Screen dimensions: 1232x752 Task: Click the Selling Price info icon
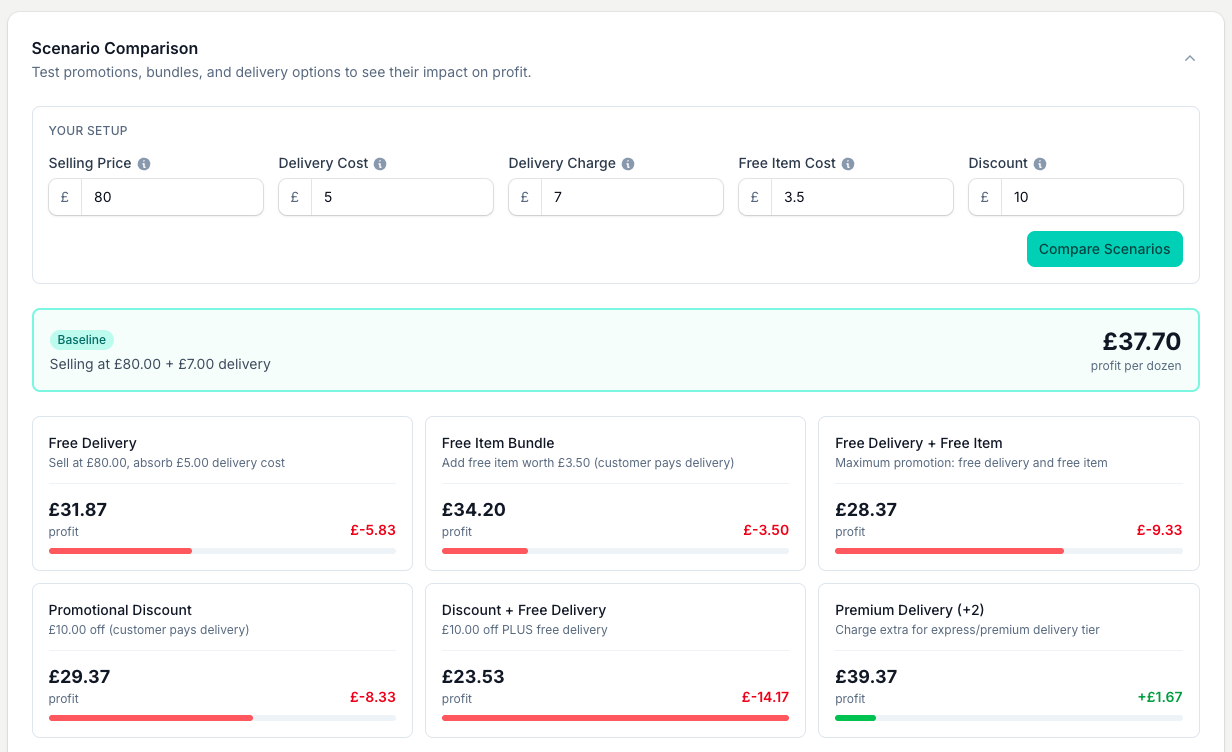[x=144, y=164]
